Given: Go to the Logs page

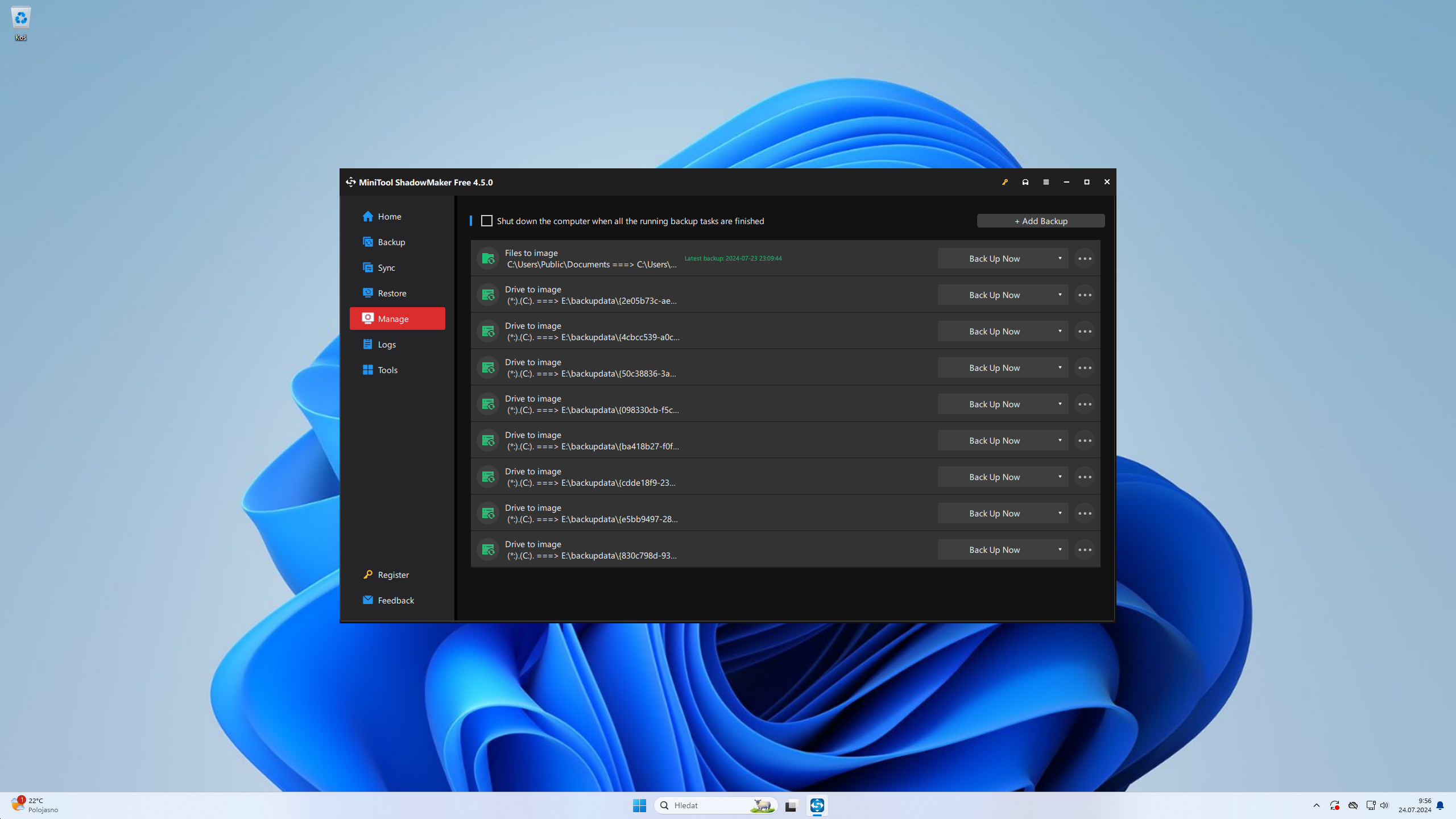Looking at the screenshot, I should [x=387, y=344].
